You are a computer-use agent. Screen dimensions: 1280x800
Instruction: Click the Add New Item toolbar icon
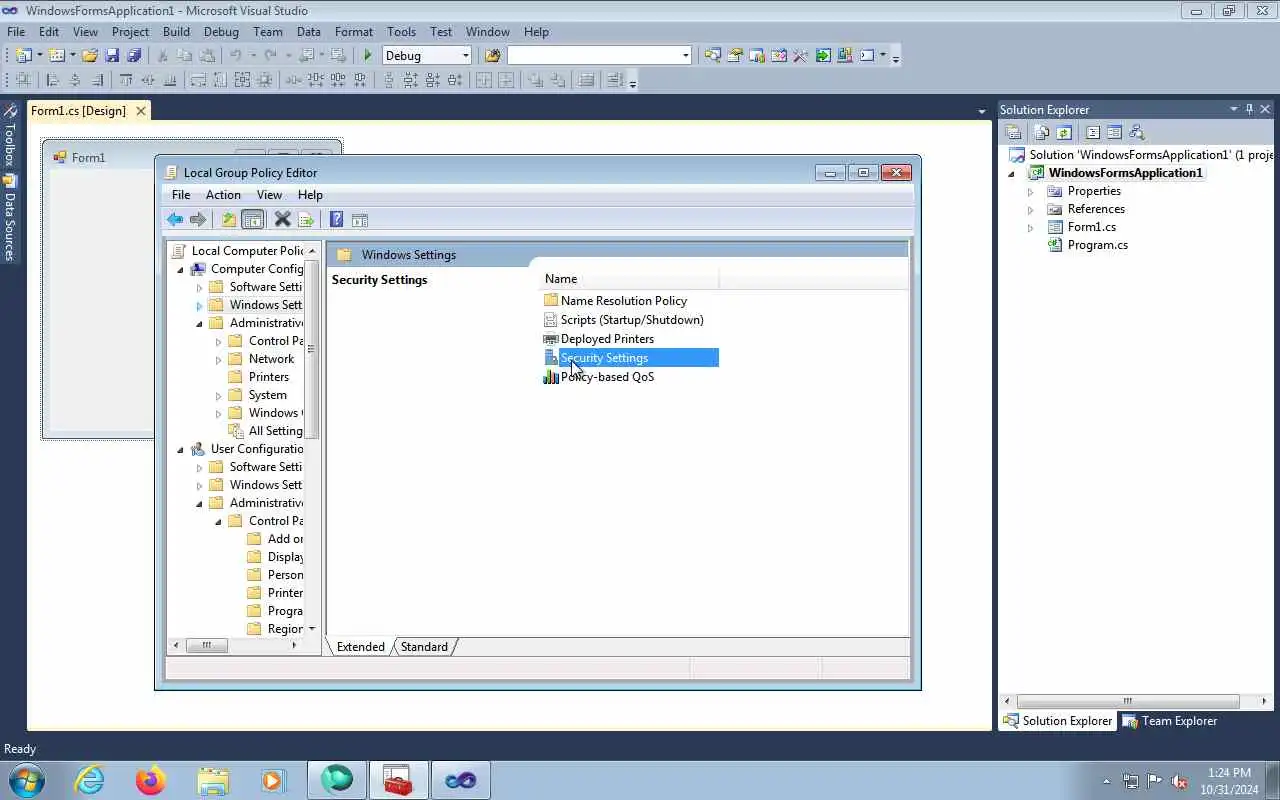[x=56, y=56]
